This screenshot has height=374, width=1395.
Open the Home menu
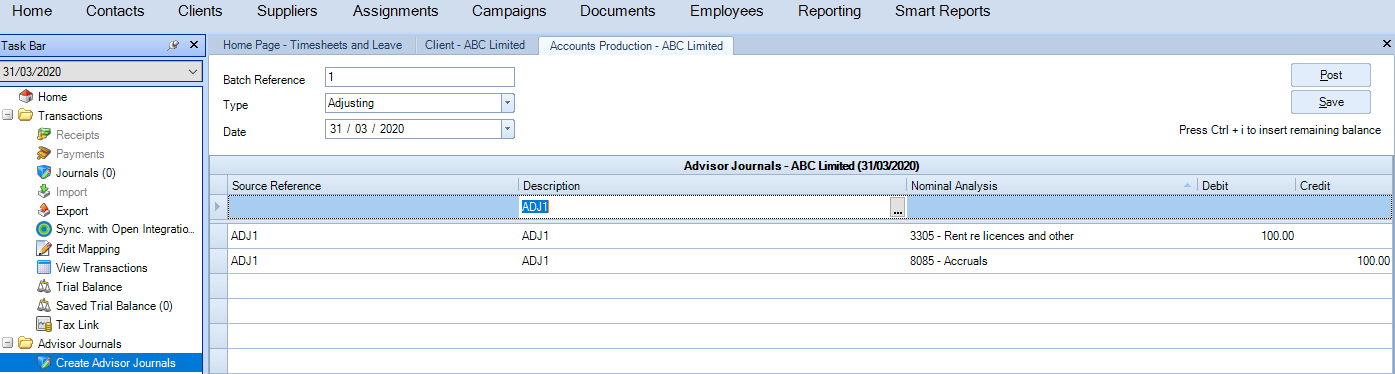point(32,12)
